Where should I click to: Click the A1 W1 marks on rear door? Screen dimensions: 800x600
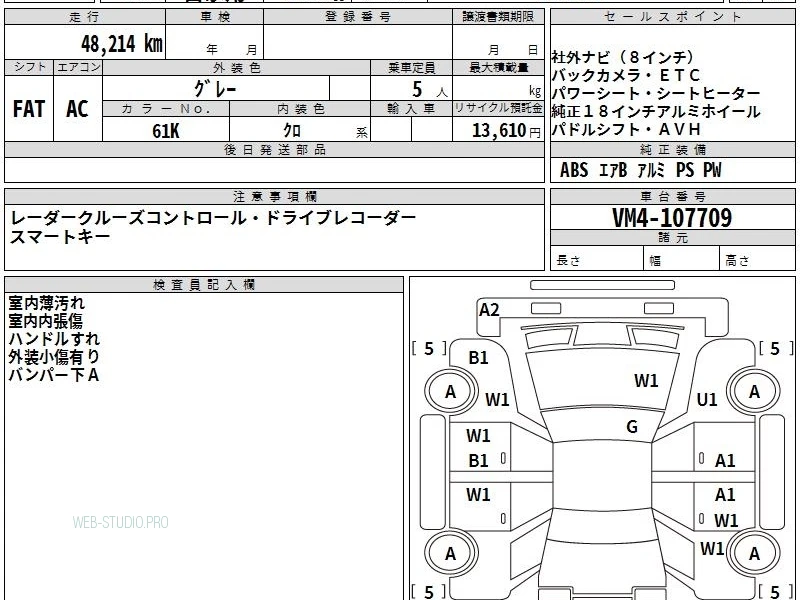(726, 508)
